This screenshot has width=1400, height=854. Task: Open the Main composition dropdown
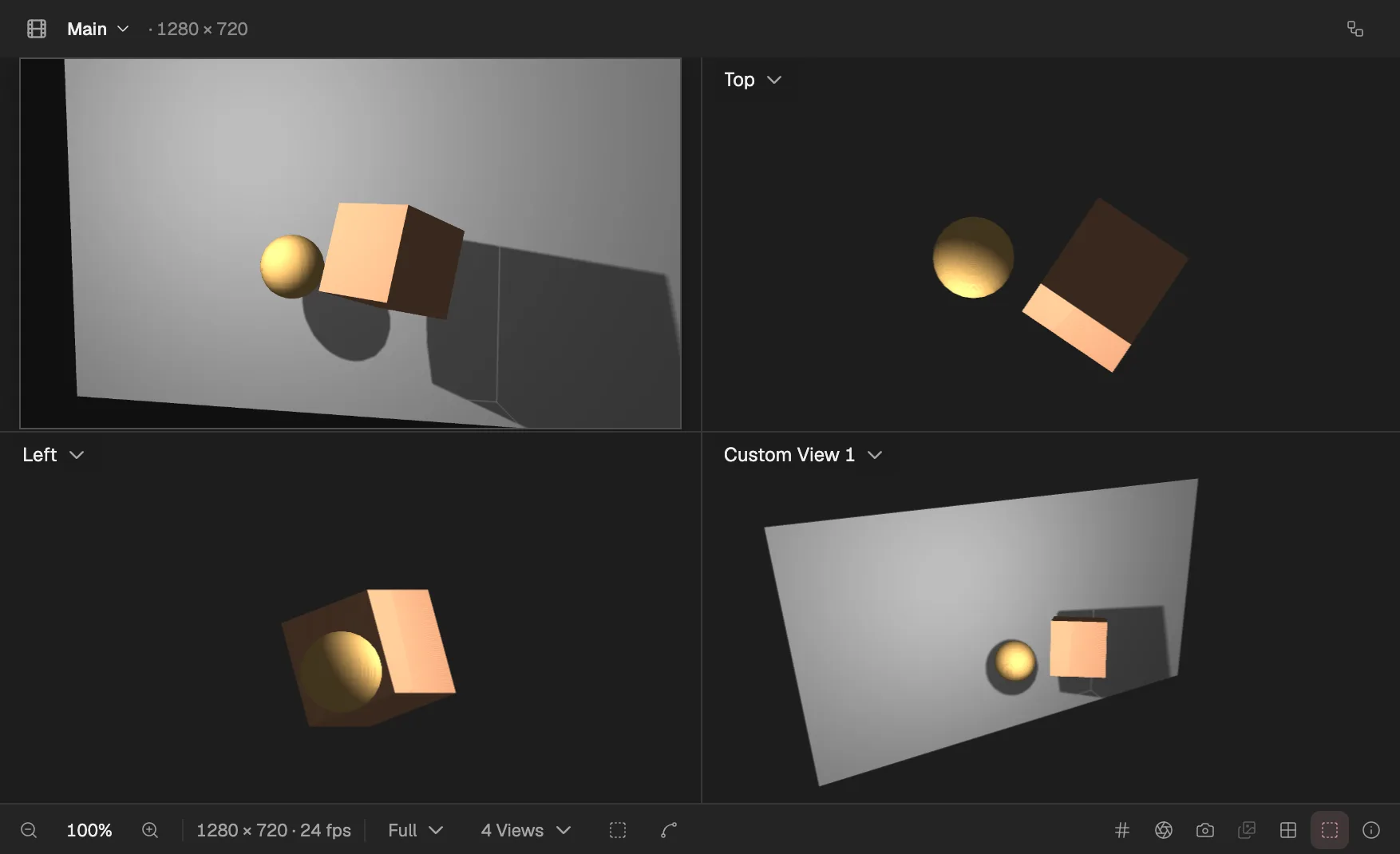[97, 29]
